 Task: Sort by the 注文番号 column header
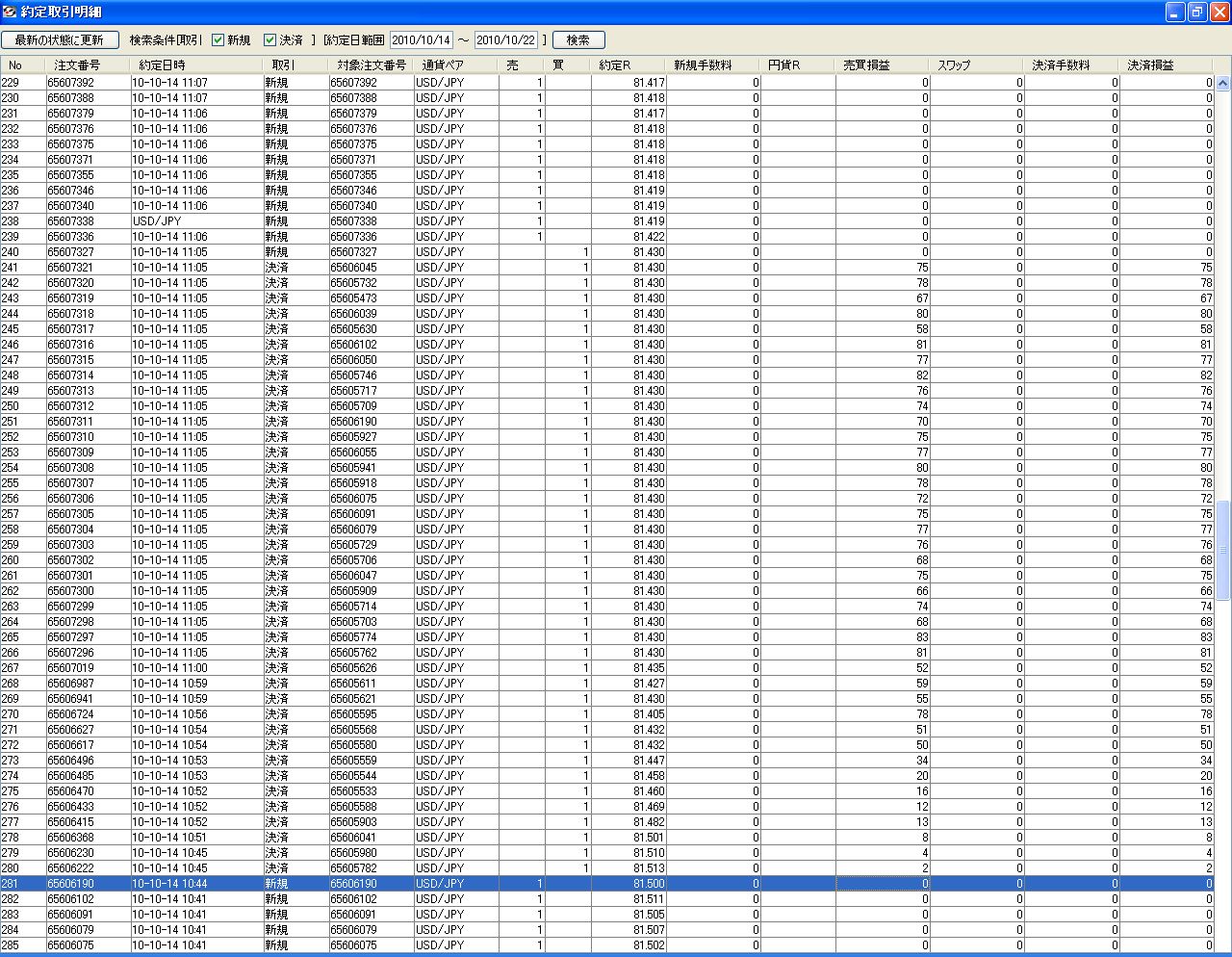point(88,65)
